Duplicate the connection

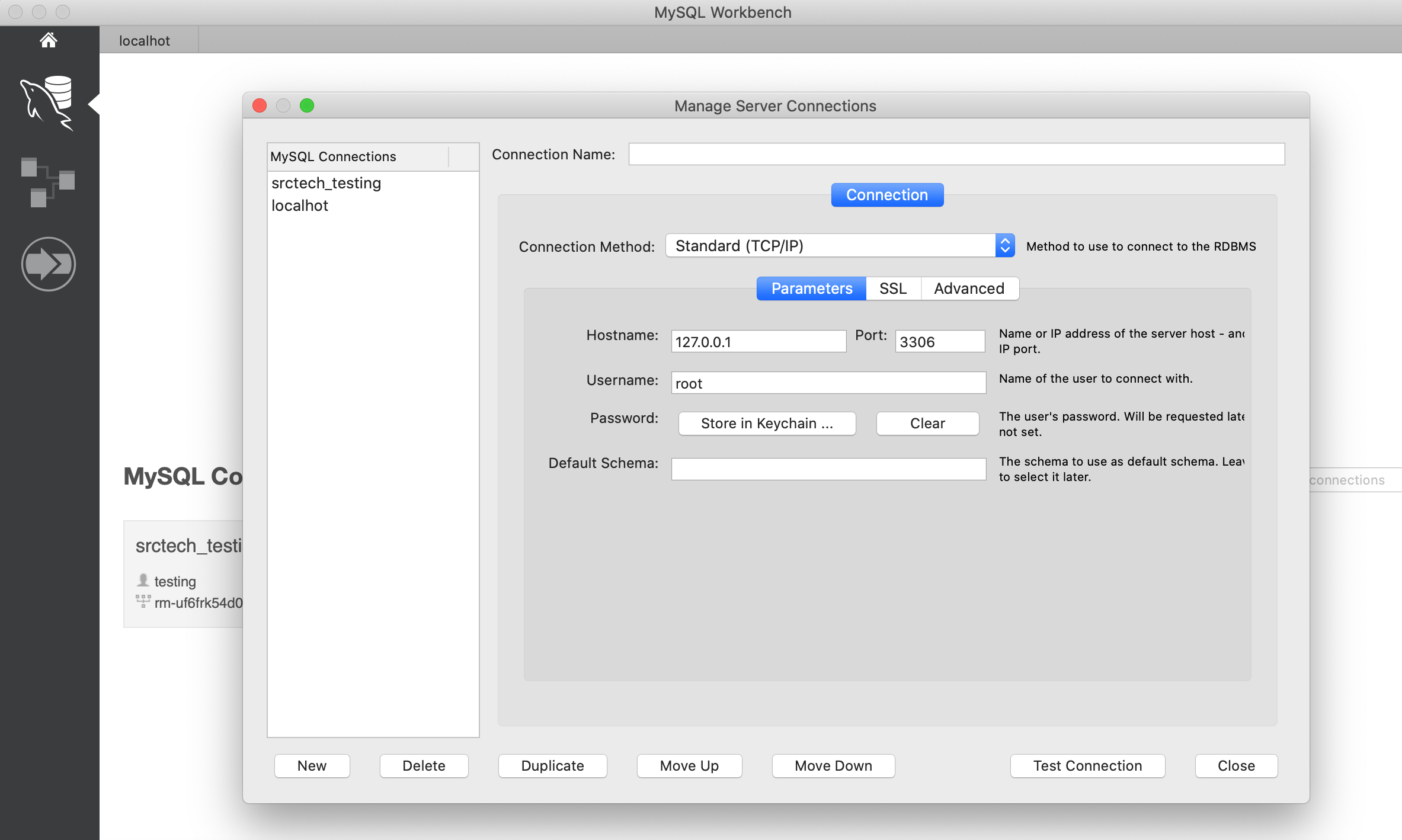(x=552, y=766)
